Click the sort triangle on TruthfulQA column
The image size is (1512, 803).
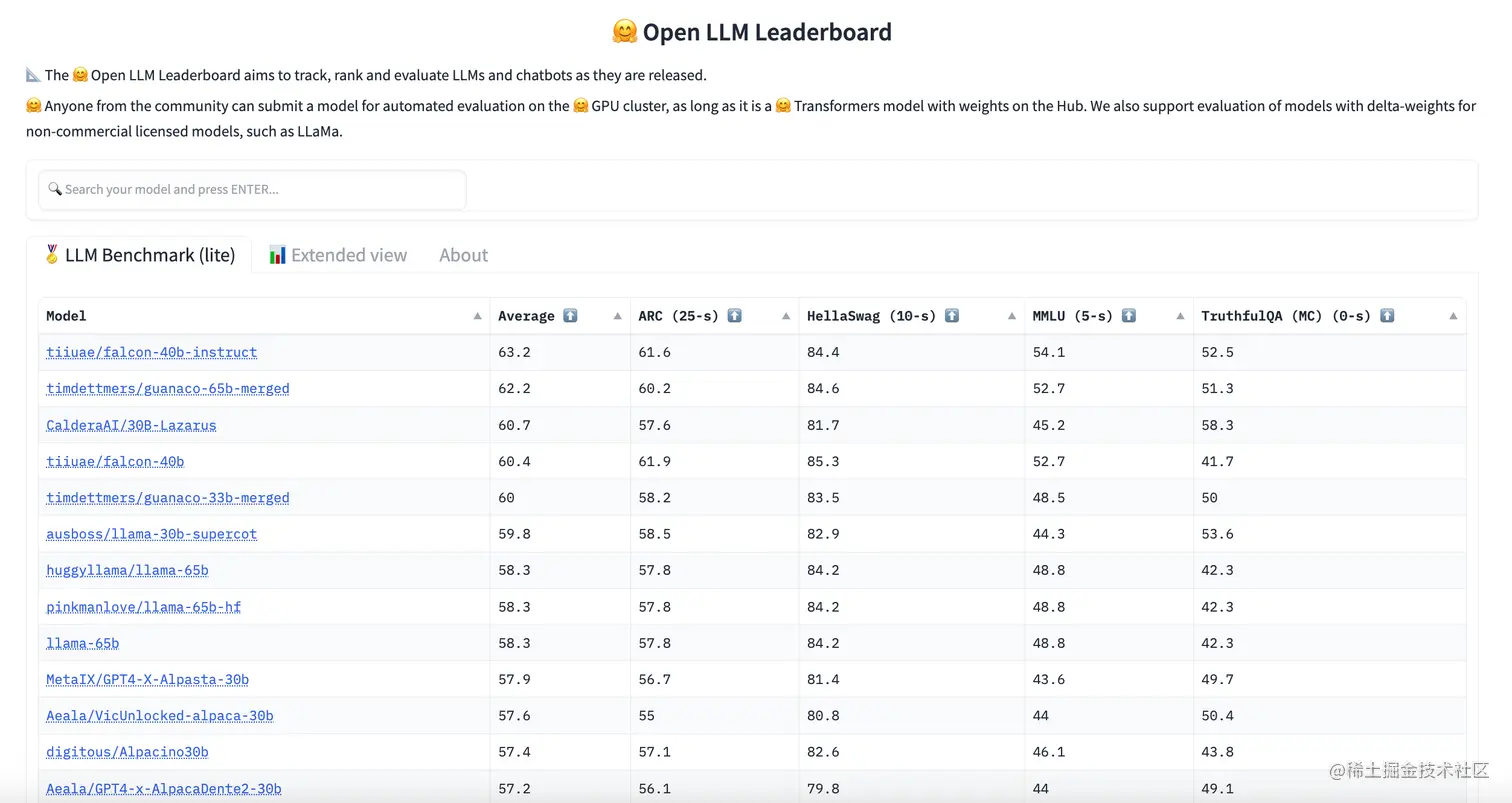[1453, 316]
